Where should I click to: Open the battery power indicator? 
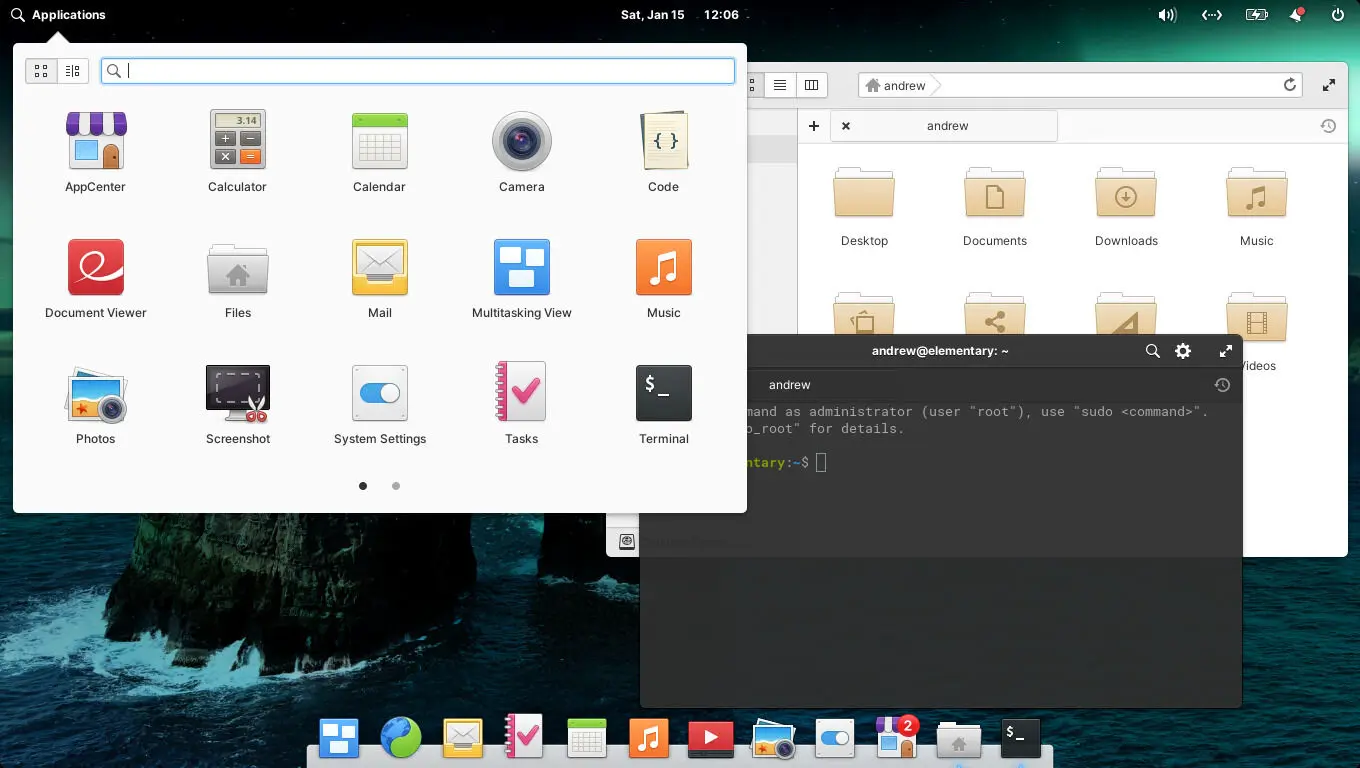1257,15
